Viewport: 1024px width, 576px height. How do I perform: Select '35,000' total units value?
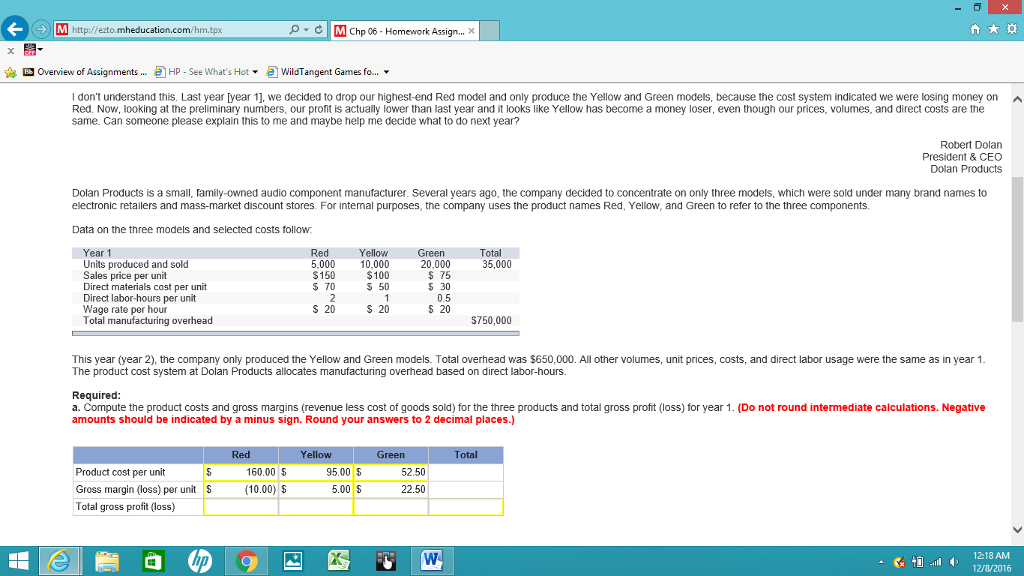tap(496, 264)
